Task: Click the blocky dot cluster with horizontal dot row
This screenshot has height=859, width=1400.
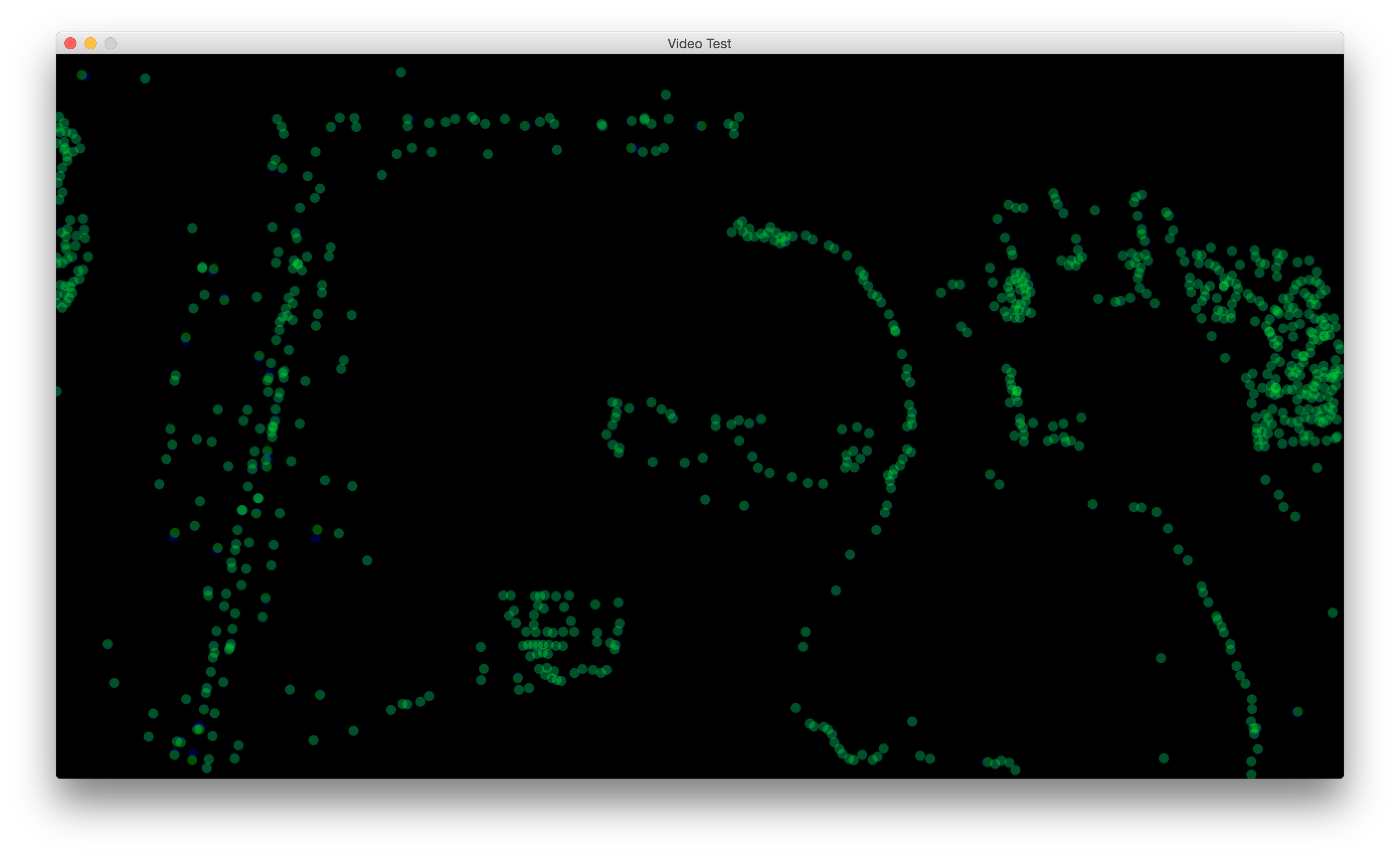Action: pyautogui.click(x=544, y=645)
